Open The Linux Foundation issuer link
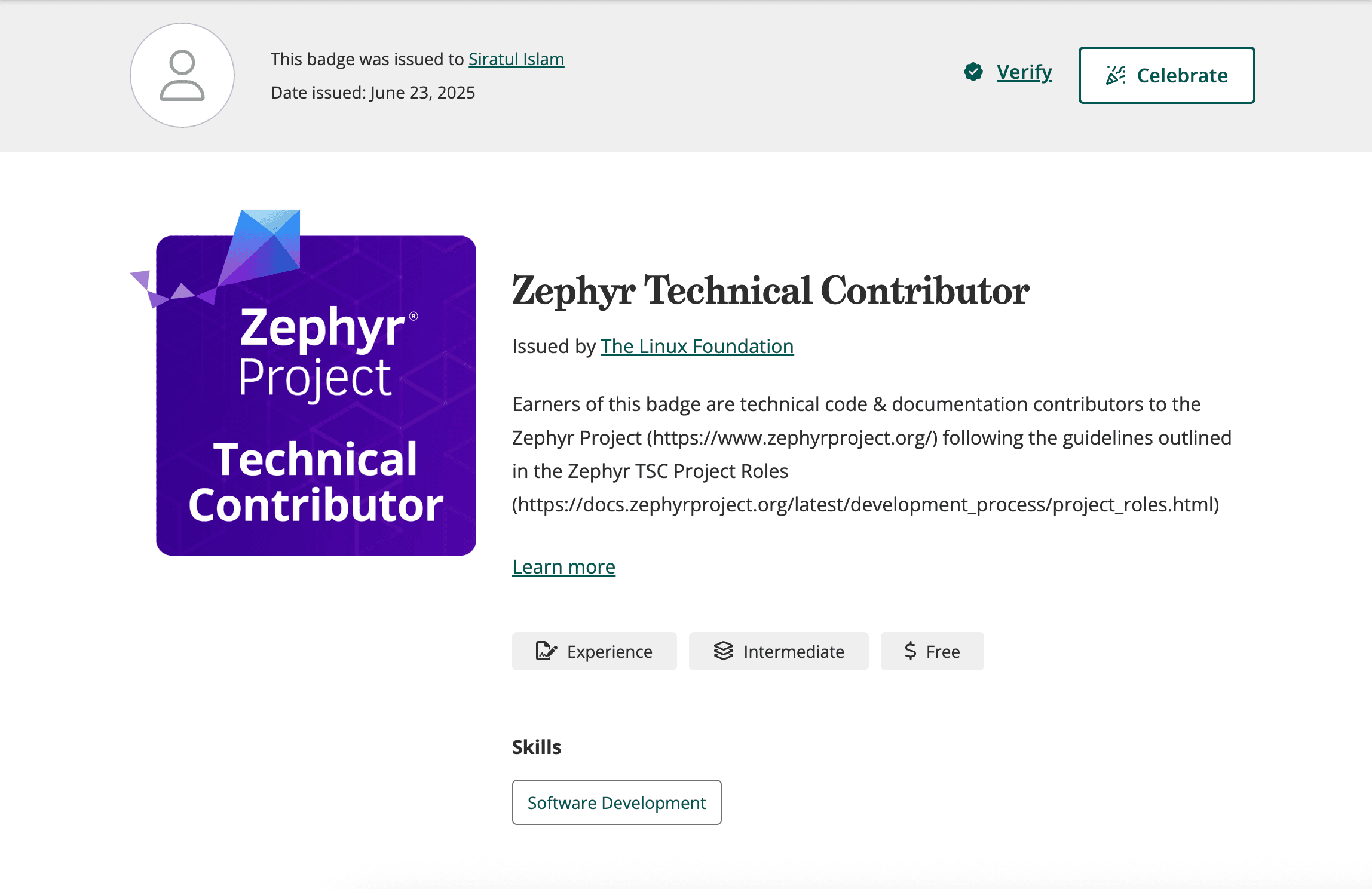This screenshot has height=889, width=1372. (696, 346)
